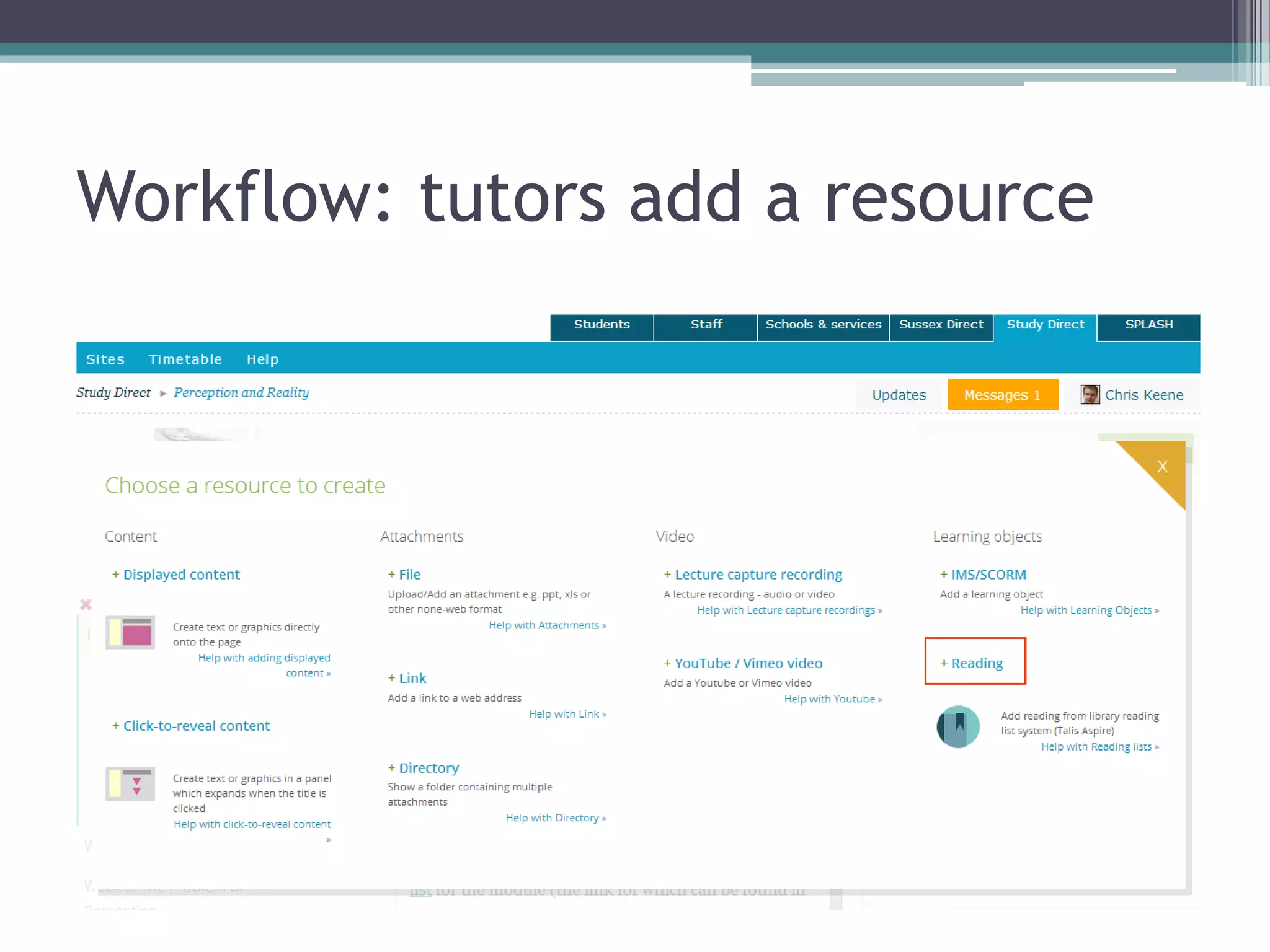Click 'Show a folder containing multiple attachments' text
Viewport: 1270px width, 952px height.
pos(469,794)
